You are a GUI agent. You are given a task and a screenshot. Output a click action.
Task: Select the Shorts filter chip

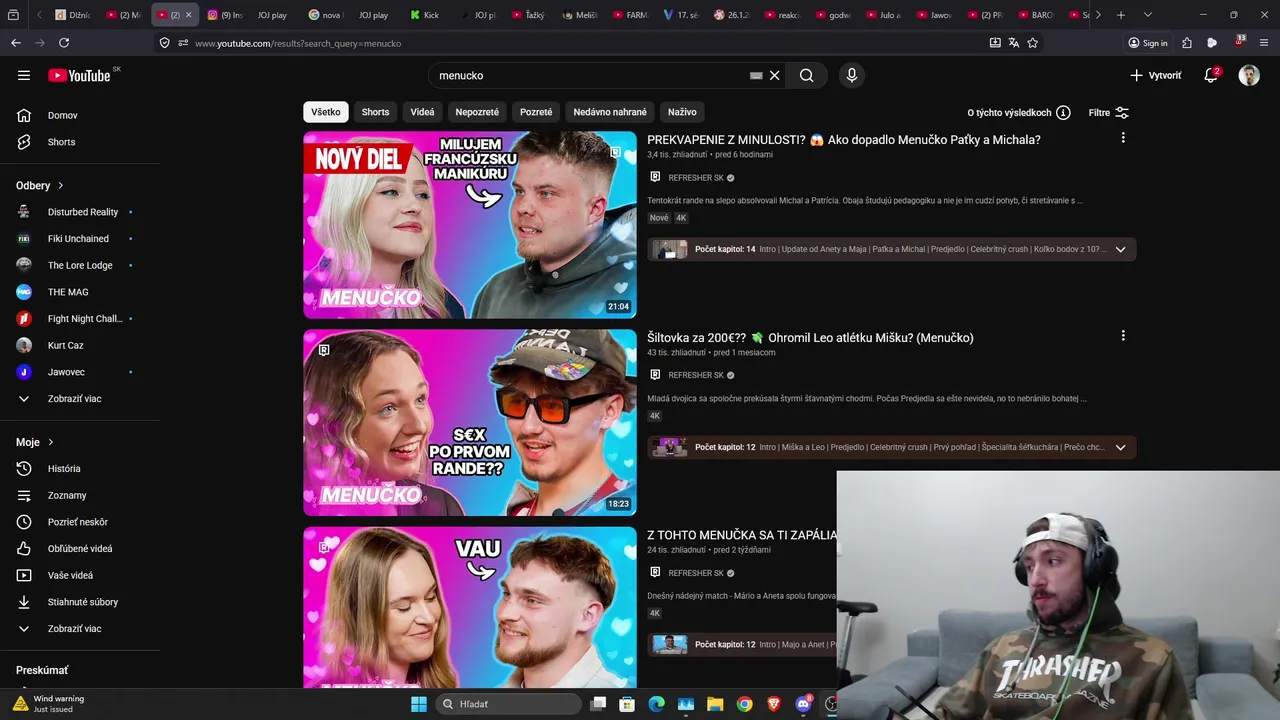click(x=375, y=112)
